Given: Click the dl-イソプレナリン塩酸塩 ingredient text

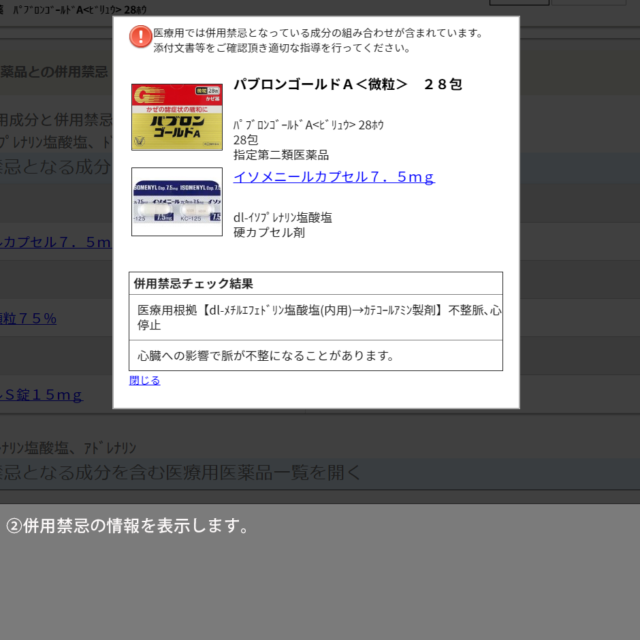Looking at the screenshot, I should (x=282, y=217).
